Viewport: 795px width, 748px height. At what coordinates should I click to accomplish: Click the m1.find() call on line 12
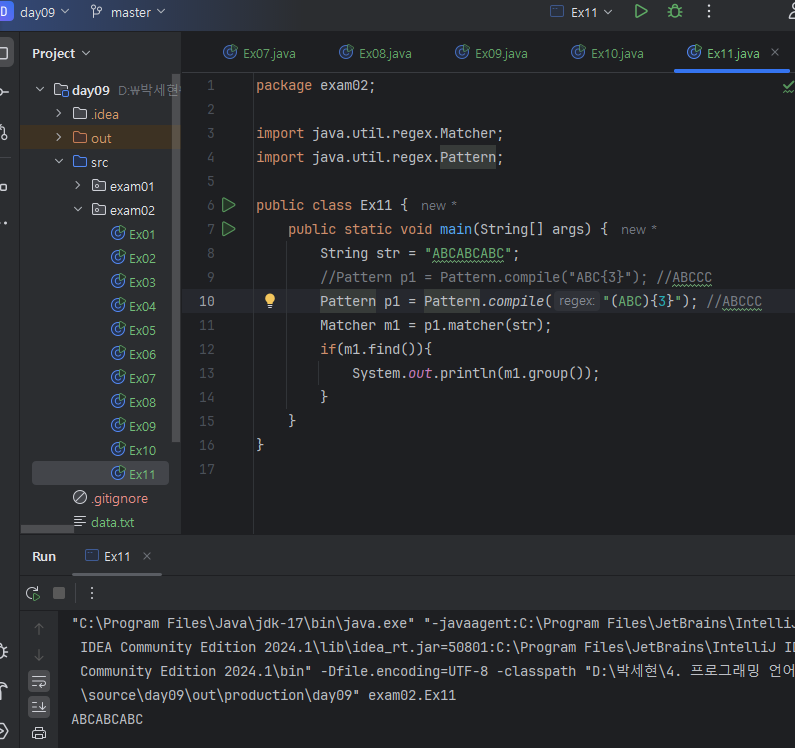click(379, 349)
